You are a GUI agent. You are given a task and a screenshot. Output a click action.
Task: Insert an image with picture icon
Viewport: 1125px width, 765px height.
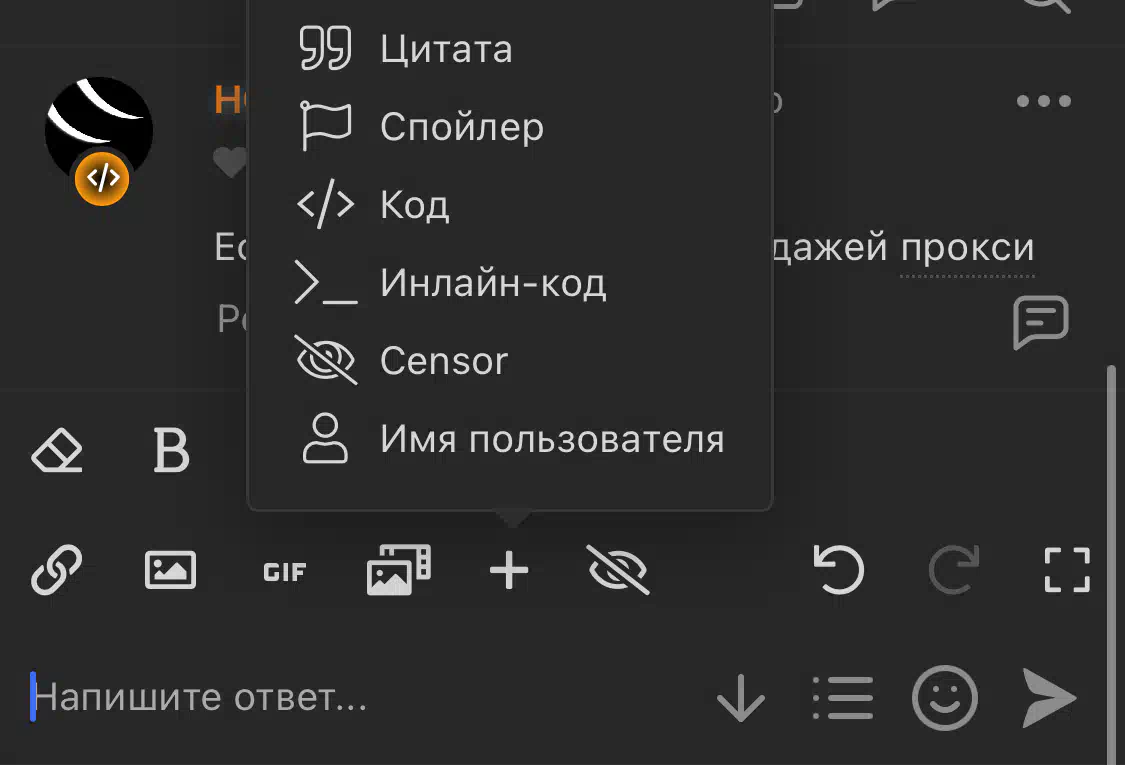pyautogui.click(x=170, y=571)
